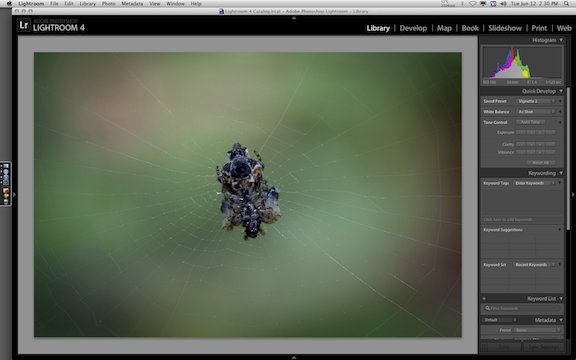Image resolution: width=576 pixels, height=360 pixels.
Task: Collapse the Keyword List panel
Action: point(561,298)
